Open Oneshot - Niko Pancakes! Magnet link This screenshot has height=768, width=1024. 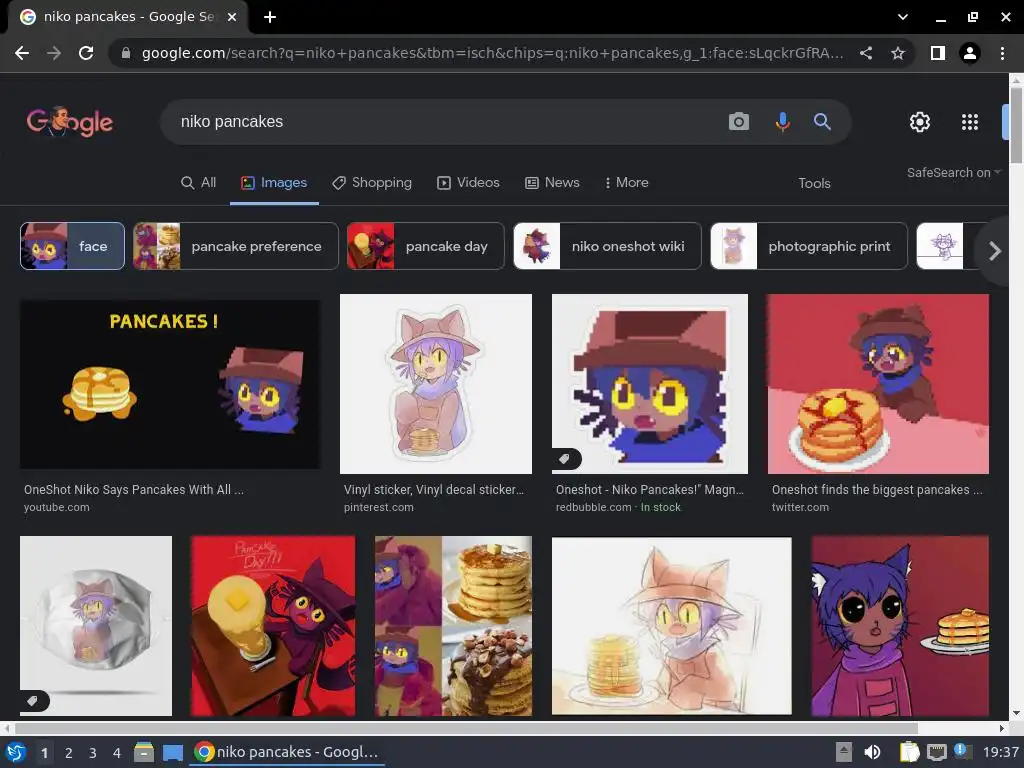[x=650, y=490]
